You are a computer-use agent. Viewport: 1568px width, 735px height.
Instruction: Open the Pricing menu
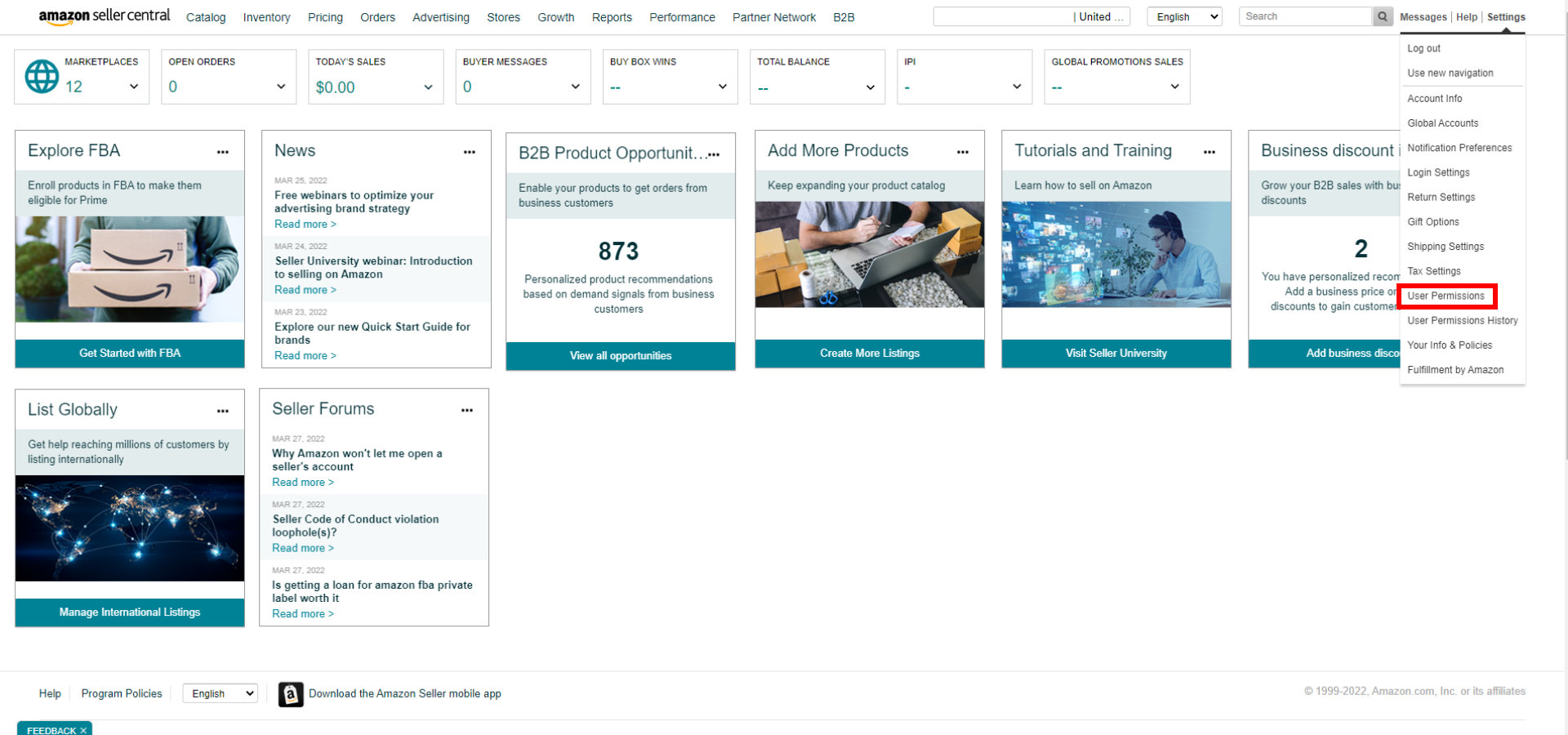coord(325,17)
